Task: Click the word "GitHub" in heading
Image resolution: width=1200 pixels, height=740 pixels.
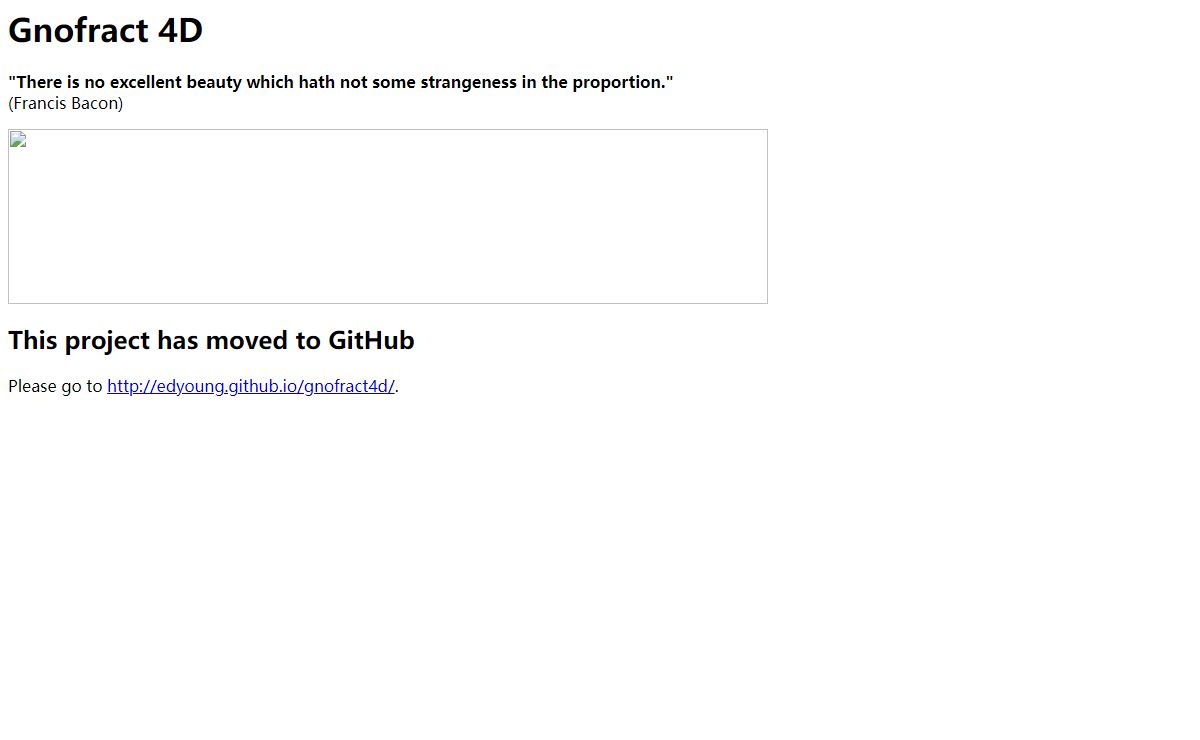Action: (x=371, y=340)
